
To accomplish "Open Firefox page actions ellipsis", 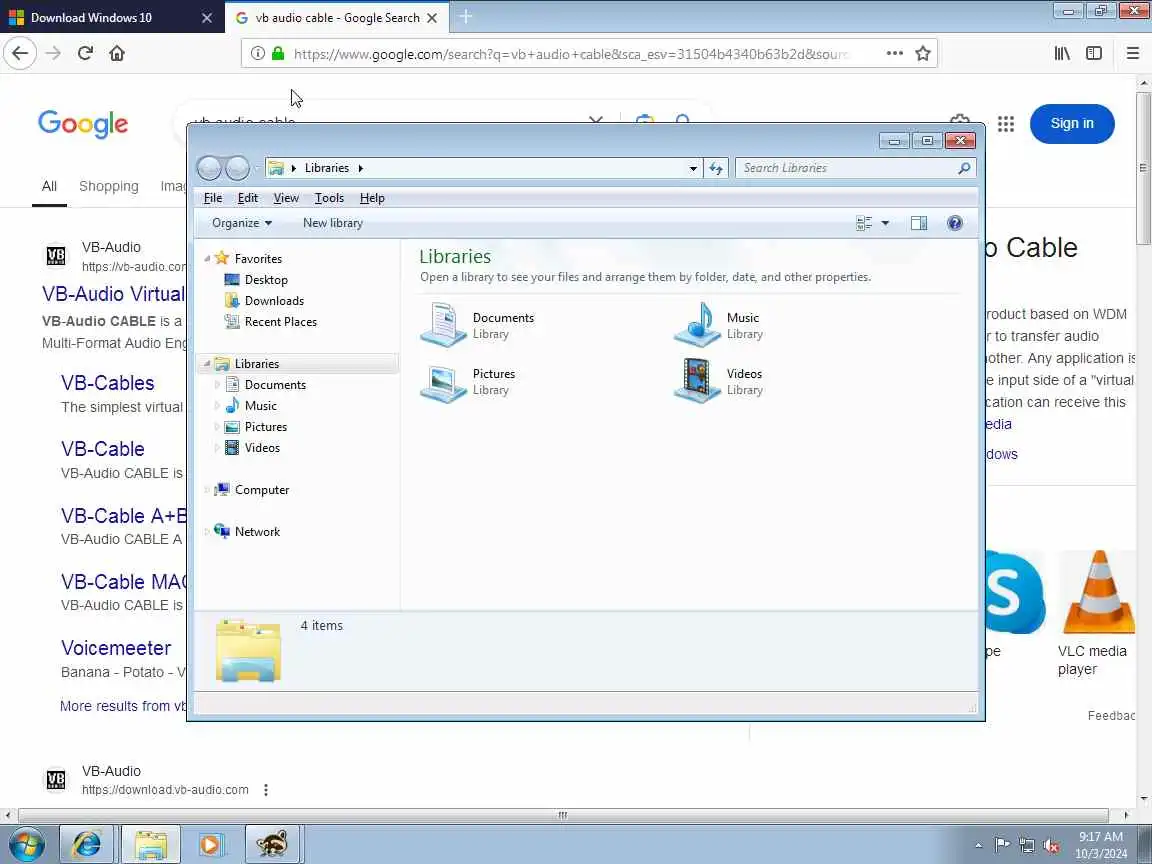I will (x=894, y=53).
